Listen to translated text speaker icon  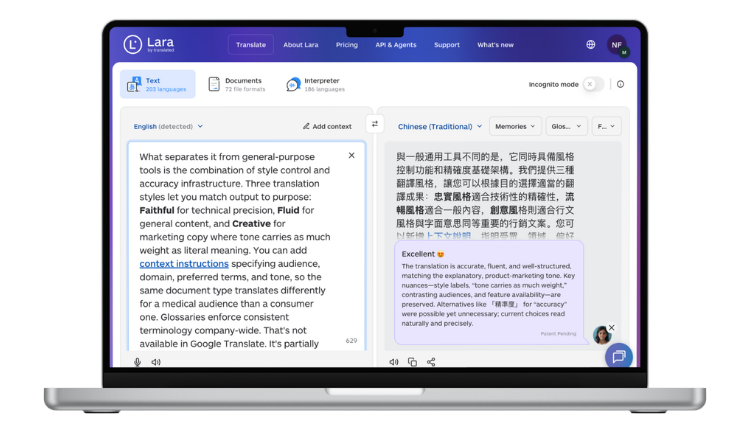(x=393, y=362)
